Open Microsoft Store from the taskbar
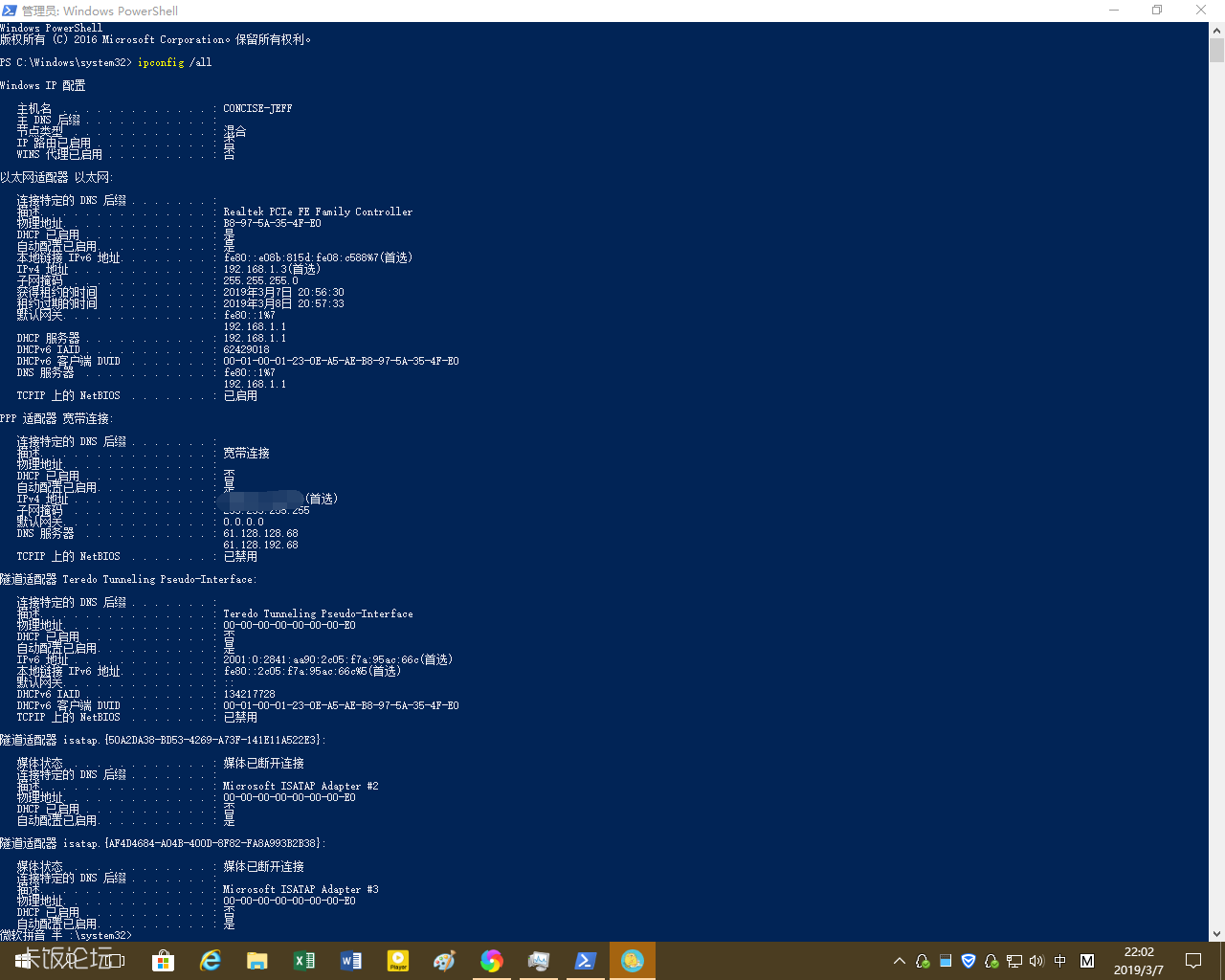 [164, 961]
